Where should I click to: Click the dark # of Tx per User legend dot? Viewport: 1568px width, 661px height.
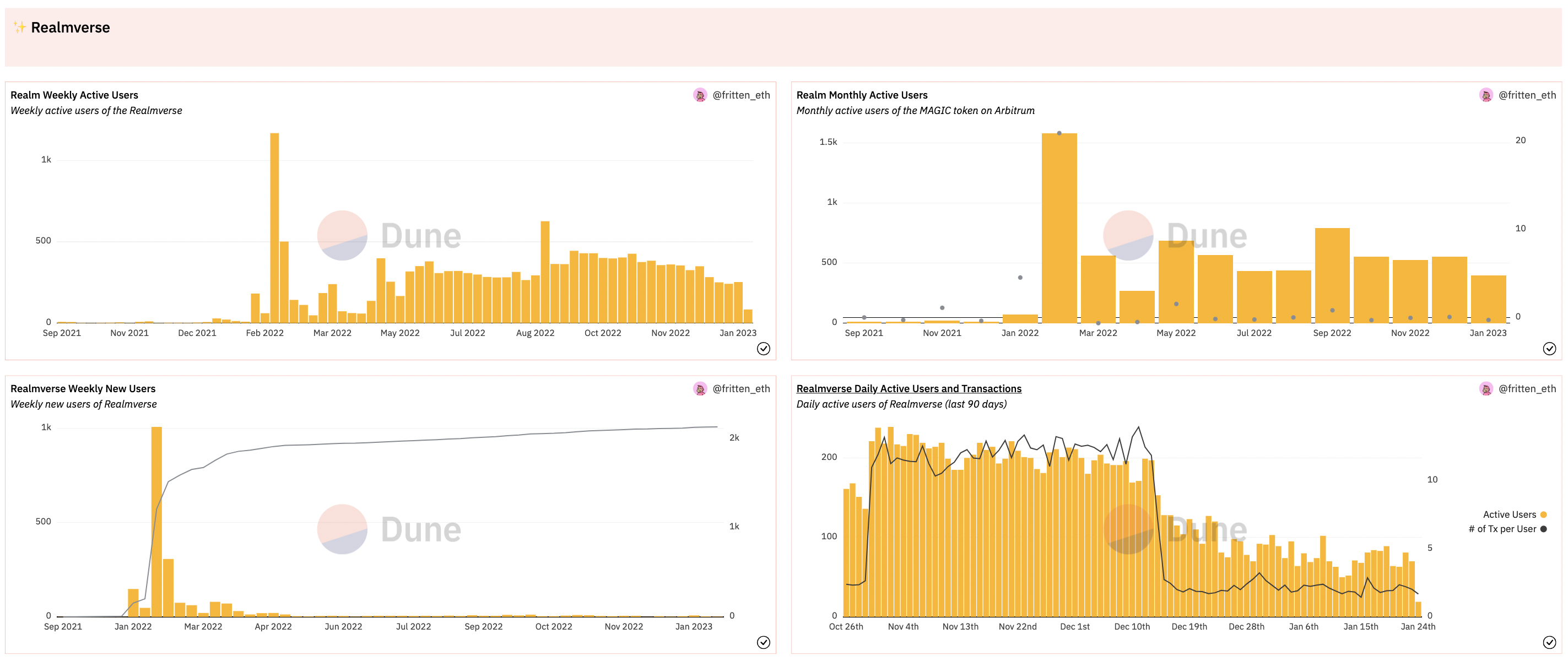1543,529
